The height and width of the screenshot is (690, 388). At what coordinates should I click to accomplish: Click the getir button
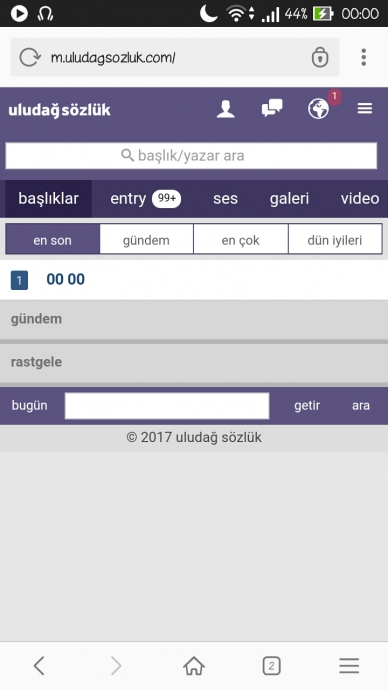point(307,406)
